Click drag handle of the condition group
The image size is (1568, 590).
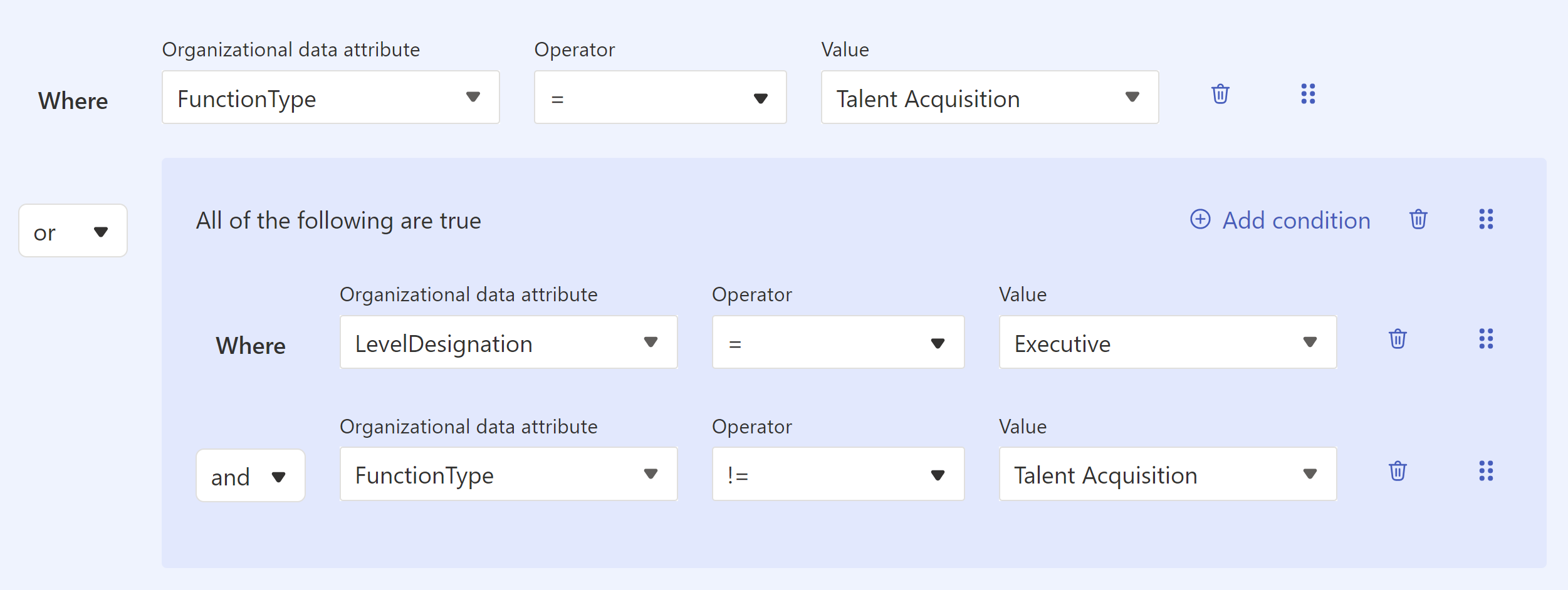pyautogui.click(x=1486, y=220)
